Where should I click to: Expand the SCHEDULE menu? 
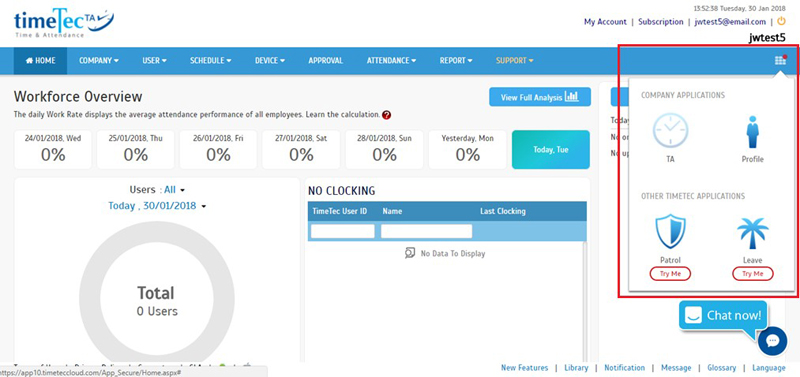[x=211, y=60]
